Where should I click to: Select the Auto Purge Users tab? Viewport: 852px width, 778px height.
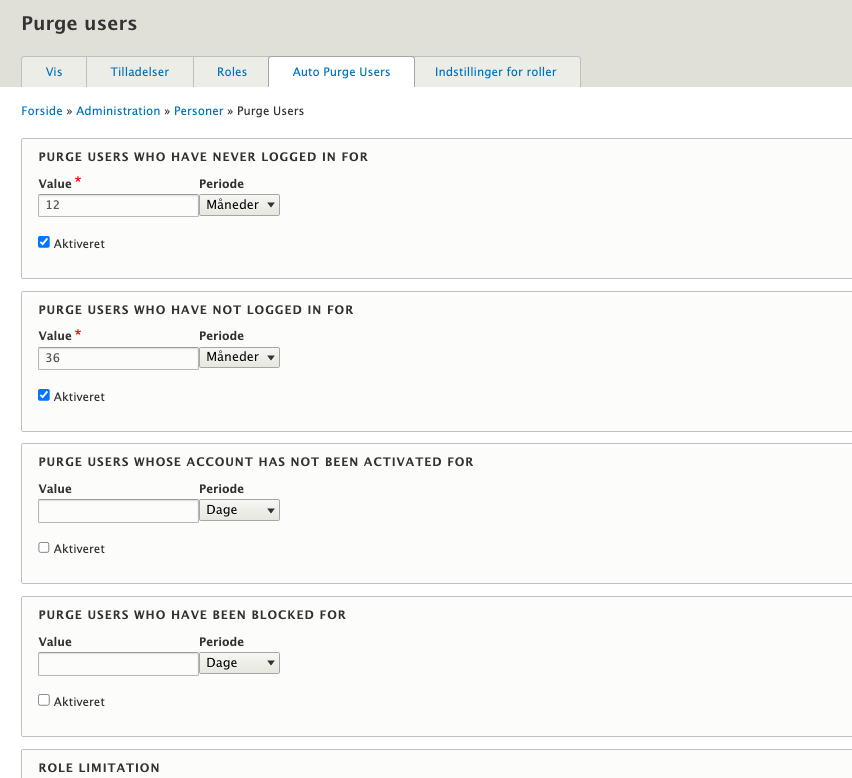[x=341, y=72]
